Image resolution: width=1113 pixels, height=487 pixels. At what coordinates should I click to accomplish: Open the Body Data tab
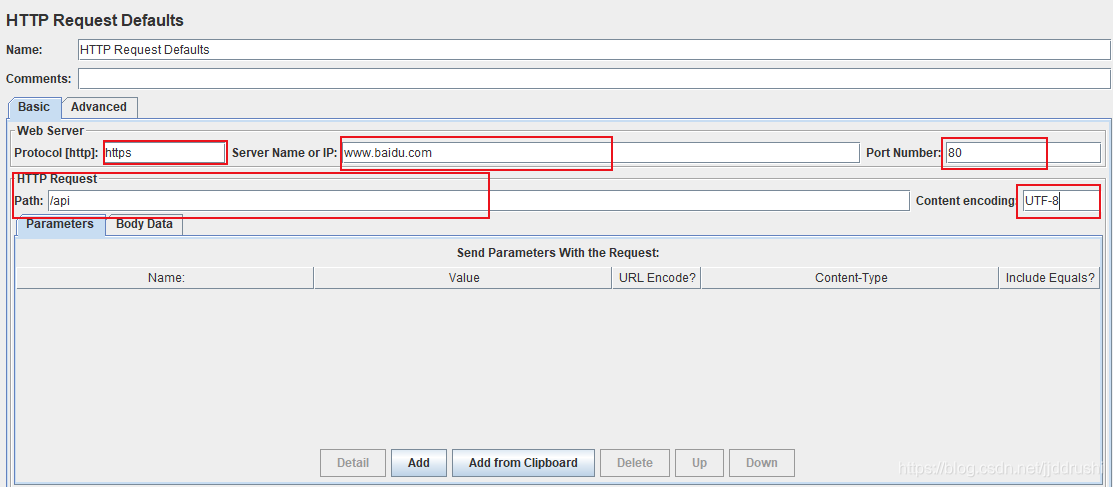145,224
